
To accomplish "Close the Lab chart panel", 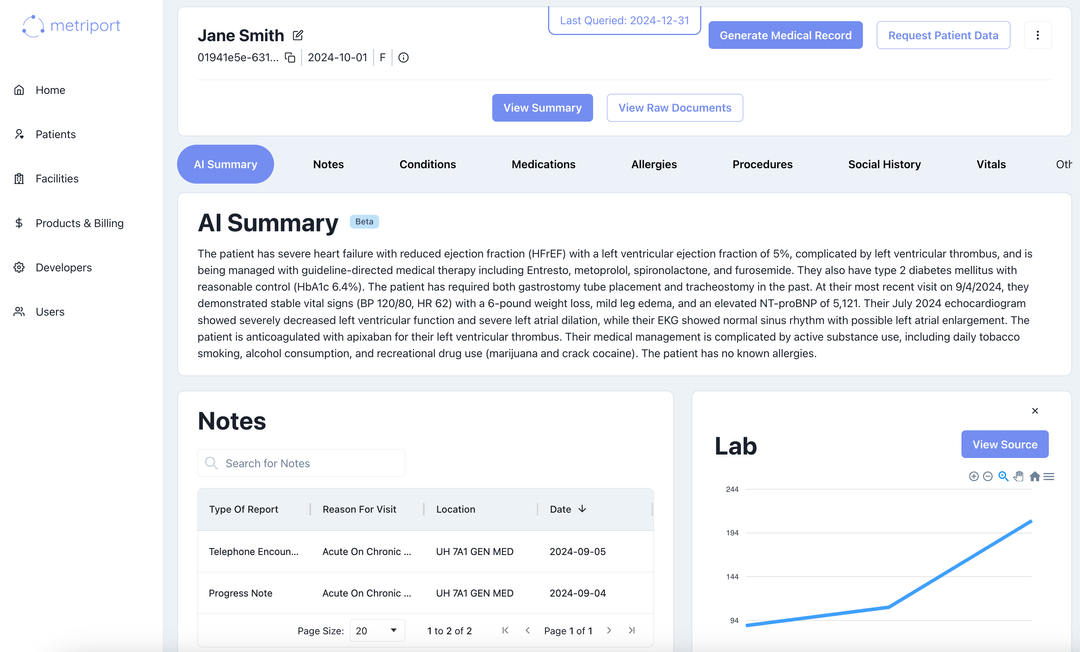I will coord(1035,411).
